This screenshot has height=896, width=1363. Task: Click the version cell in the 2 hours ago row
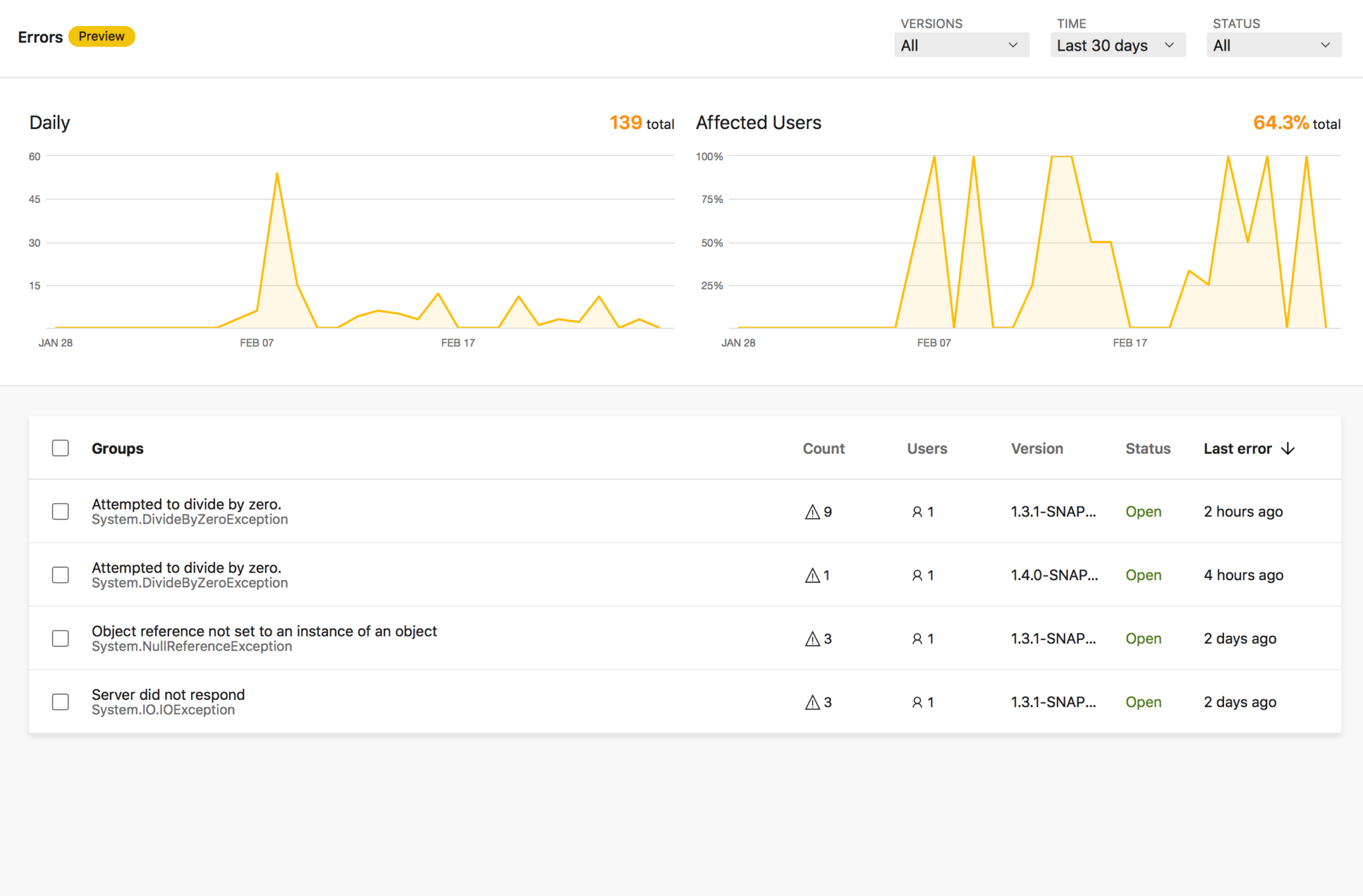tap(1053, 512)
